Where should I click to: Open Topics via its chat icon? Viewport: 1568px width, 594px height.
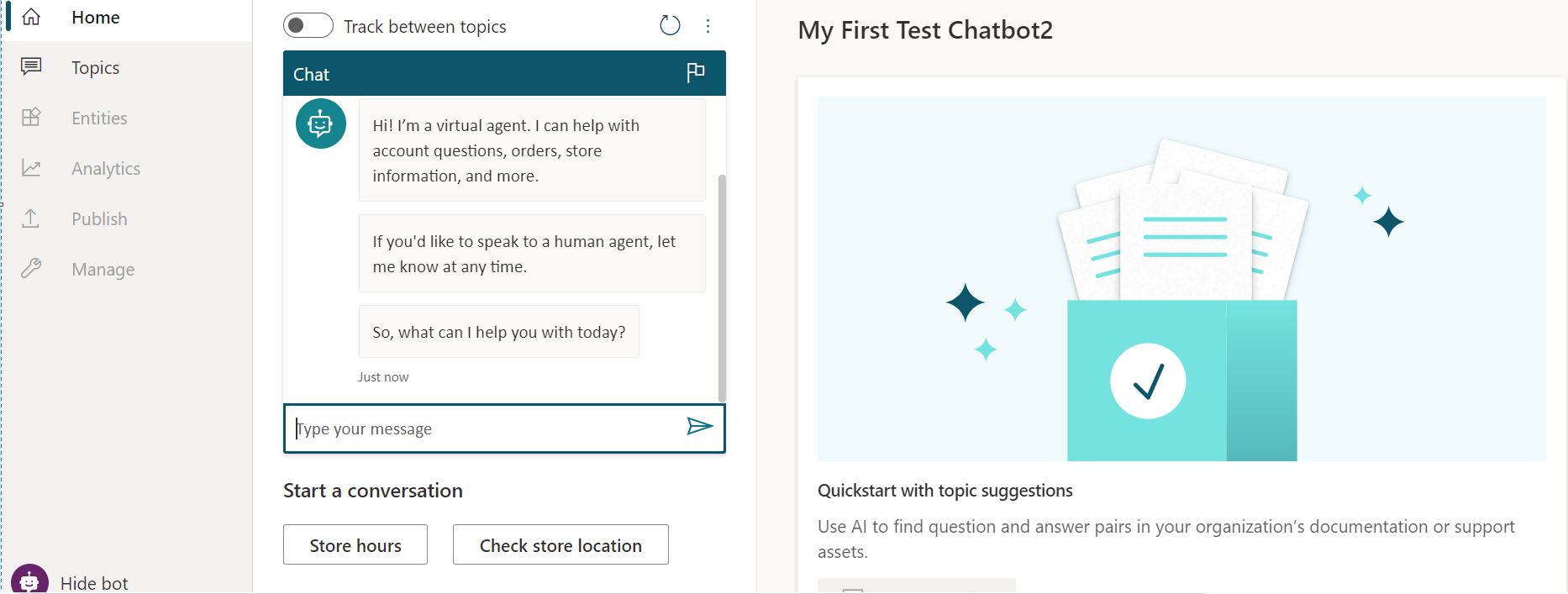(31, 66)
